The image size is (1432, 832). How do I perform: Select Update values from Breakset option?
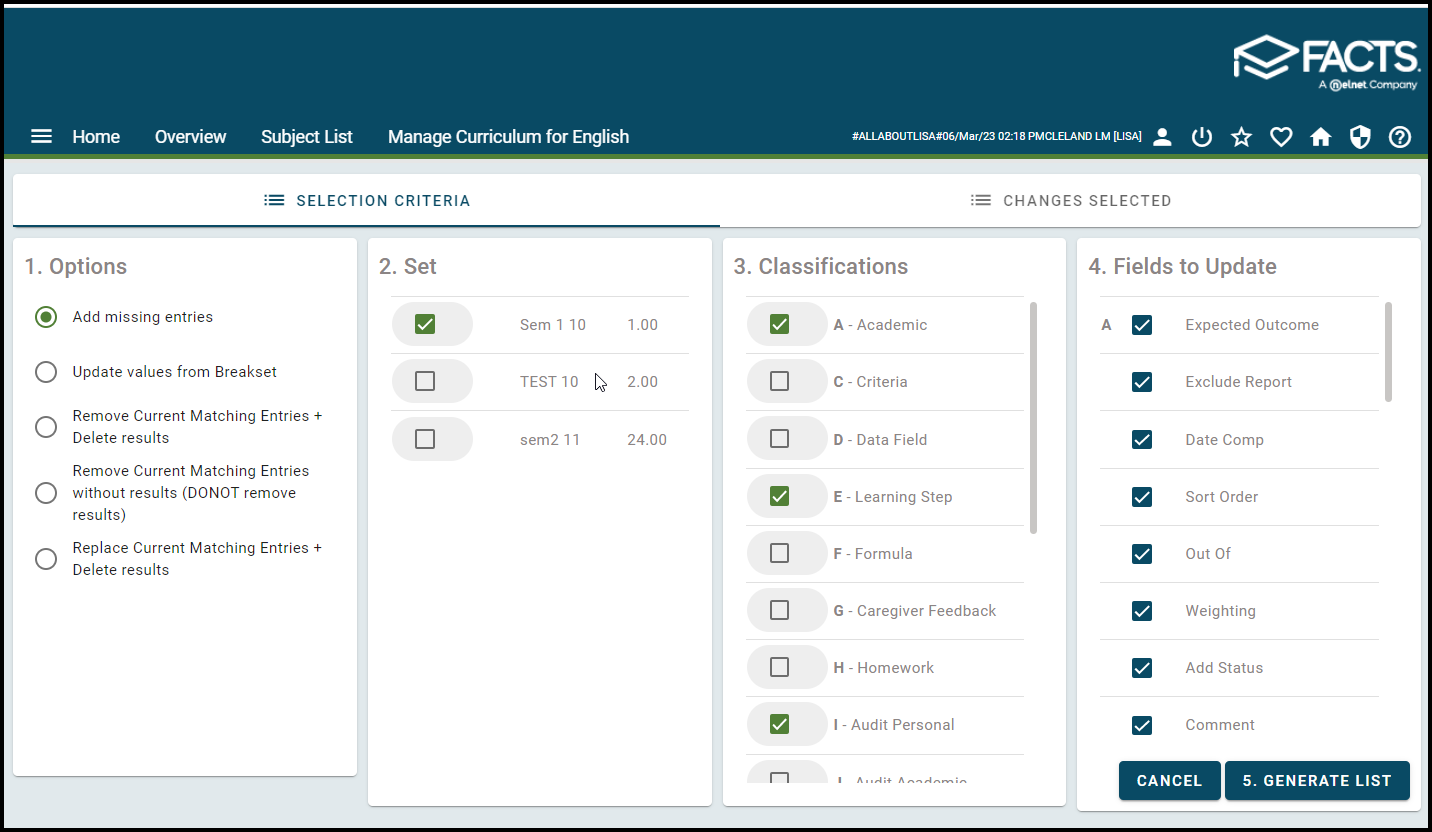[x=46, y=372]
